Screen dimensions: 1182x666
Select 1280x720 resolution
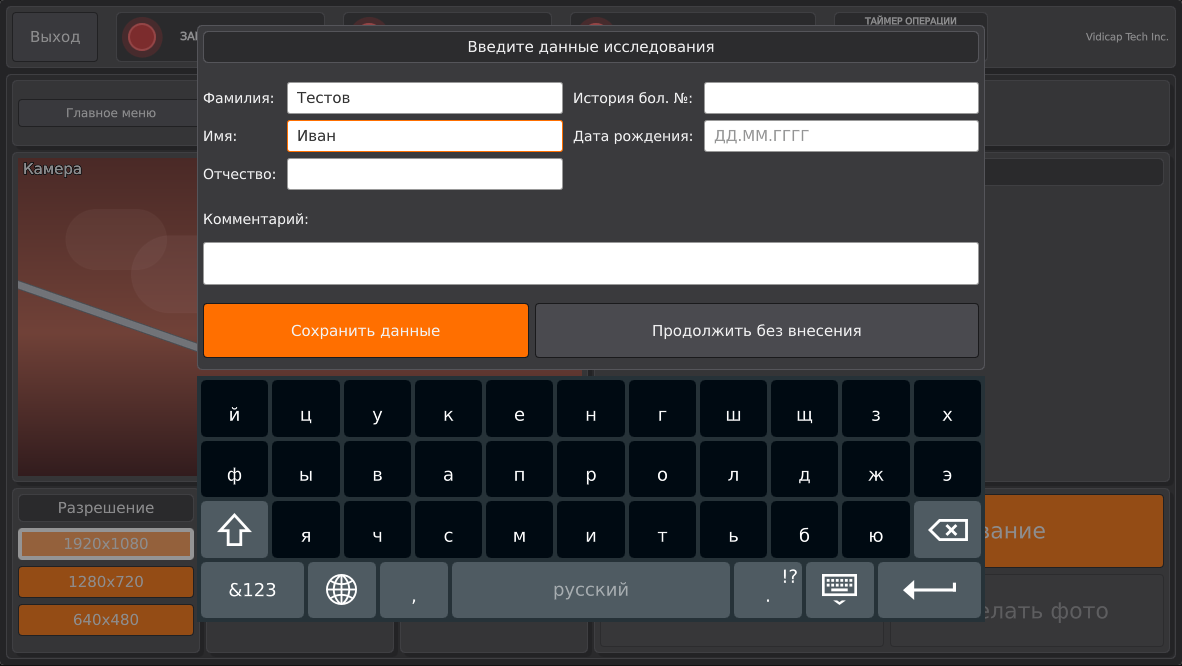coord(106,582)
